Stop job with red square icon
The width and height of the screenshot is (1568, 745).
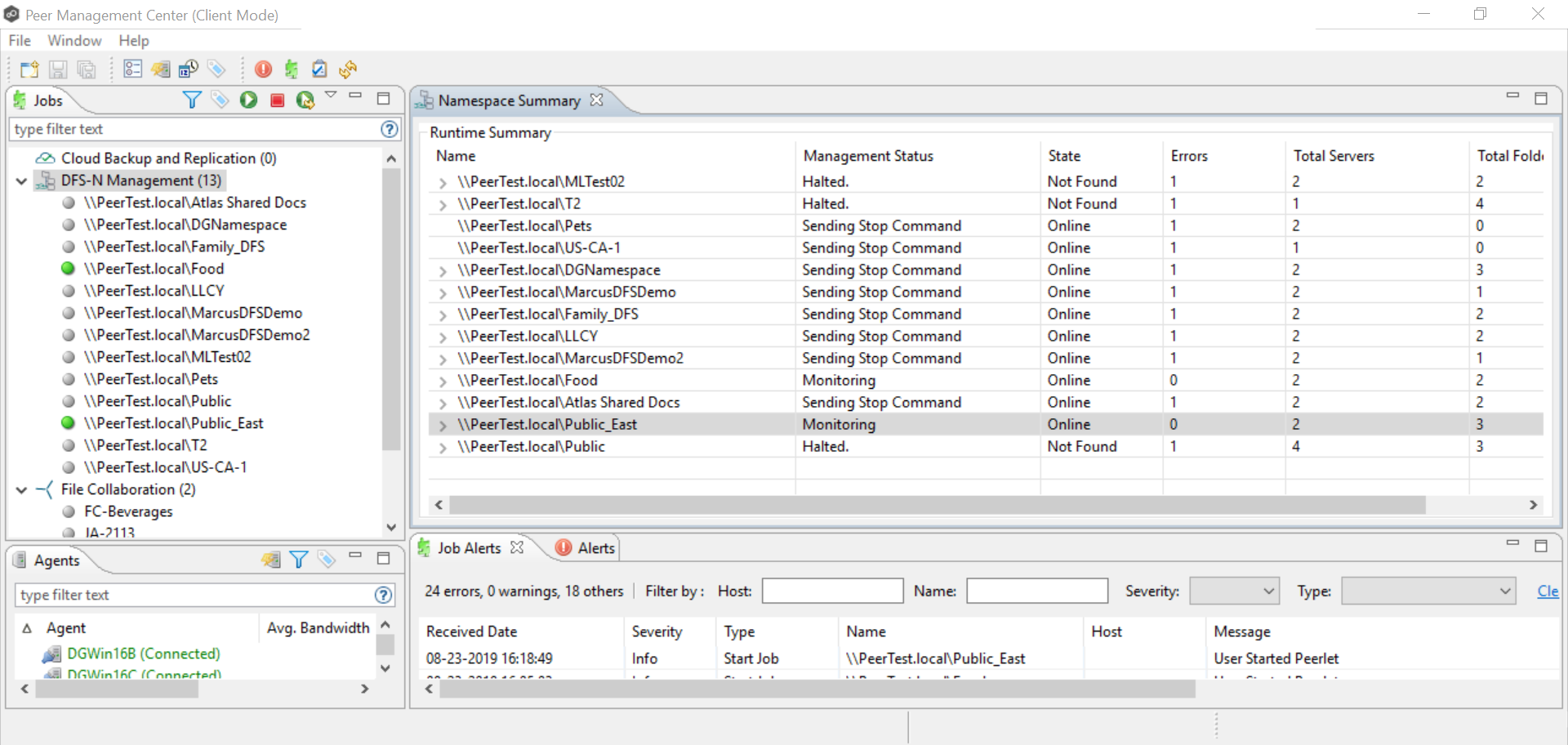(x=277, y=100)
